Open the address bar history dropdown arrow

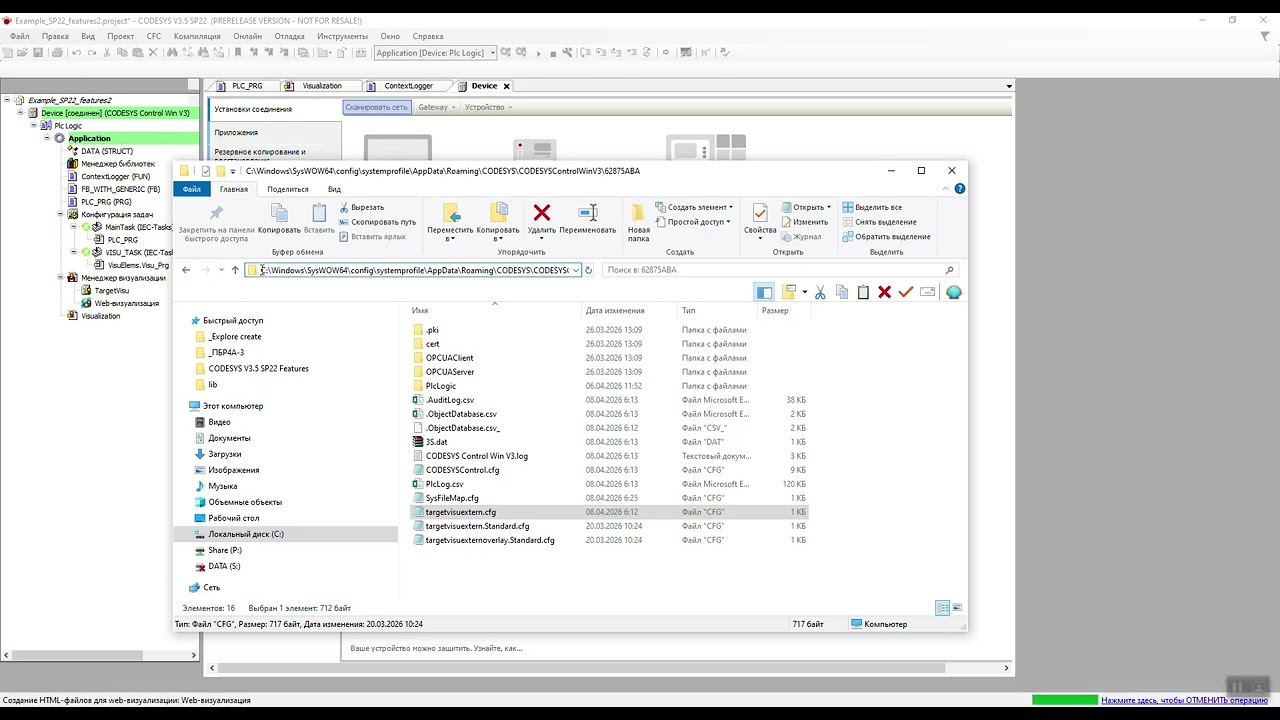click(576, 270)
